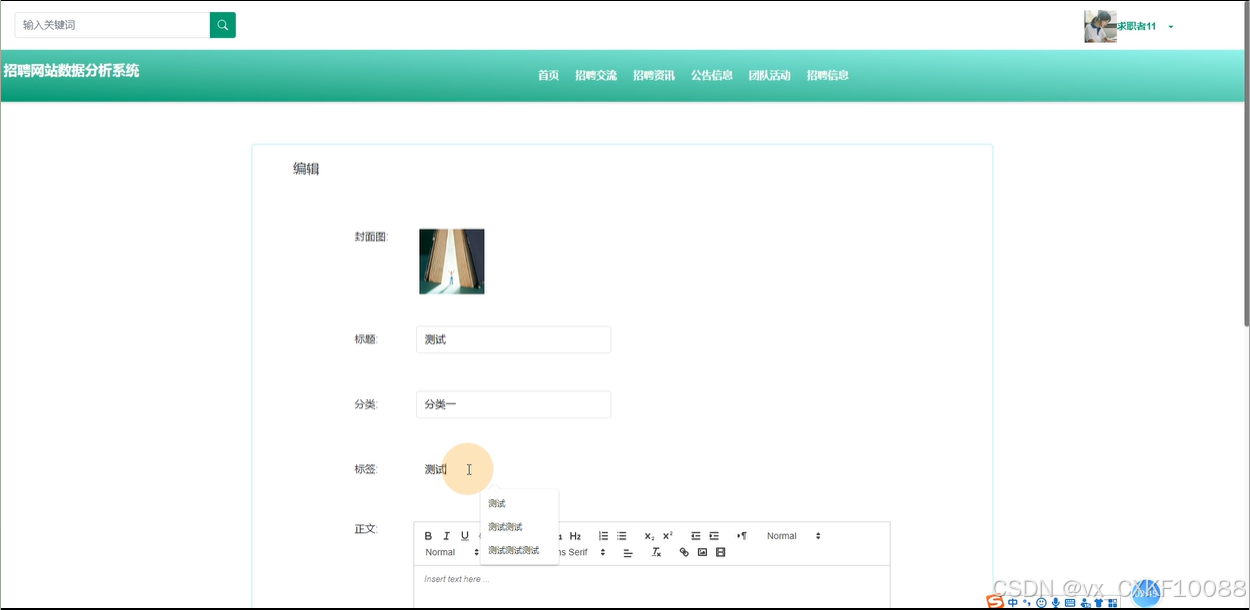Click the cover image thumbnail
This screenshot has height=610, width=1250.
tap(452, 261)
